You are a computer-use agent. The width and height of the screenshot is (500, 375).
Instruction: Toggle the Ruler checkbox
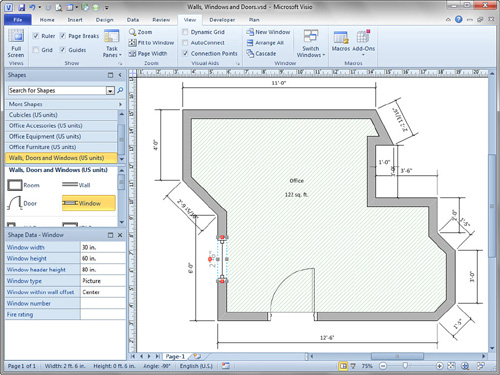coord(36,36)
